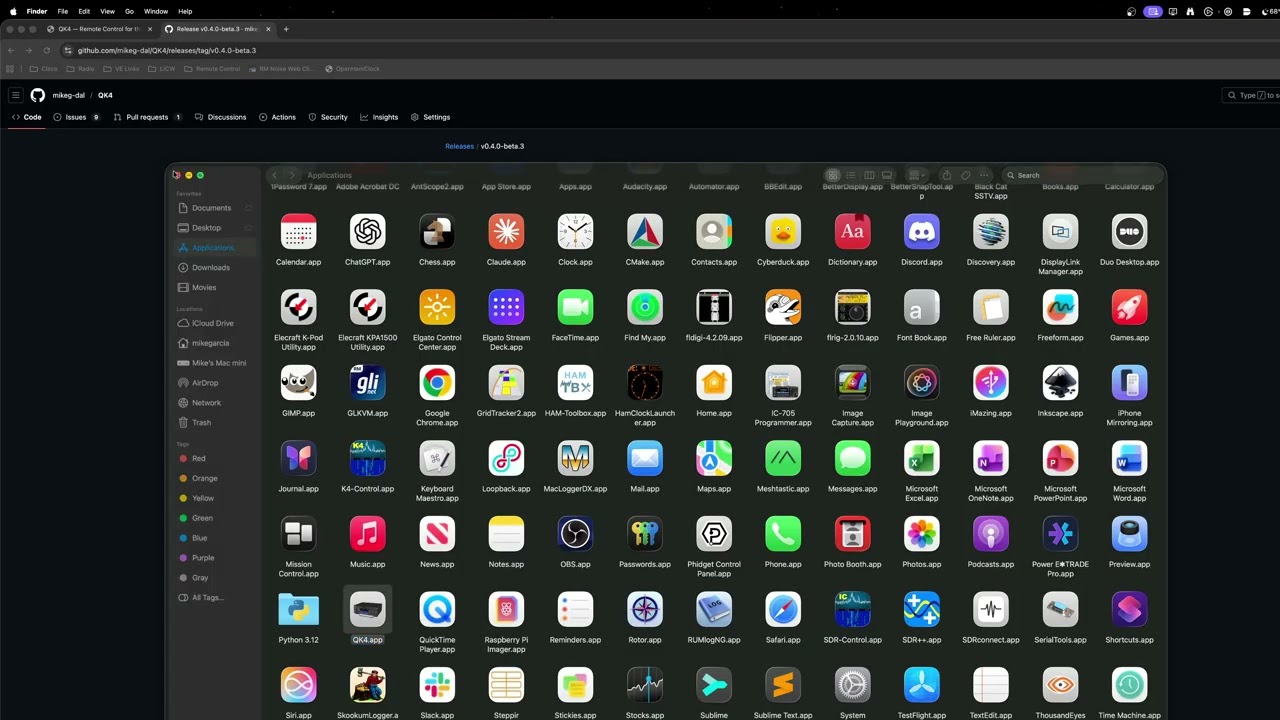Select Python 3.12 folder
This screenshot has height=720, width=1280.
coord(298,609)
